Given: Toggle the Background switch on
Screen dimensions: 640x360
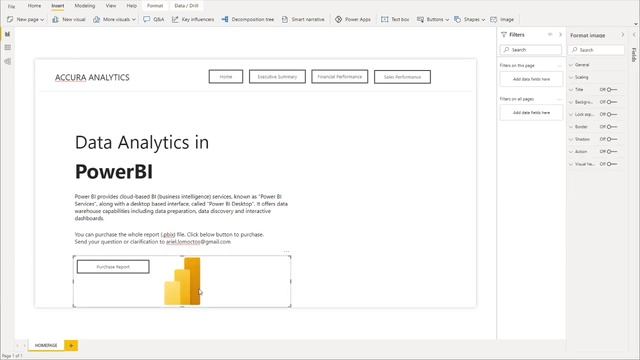Looking at the screenshot, I should tap(611, 102).
